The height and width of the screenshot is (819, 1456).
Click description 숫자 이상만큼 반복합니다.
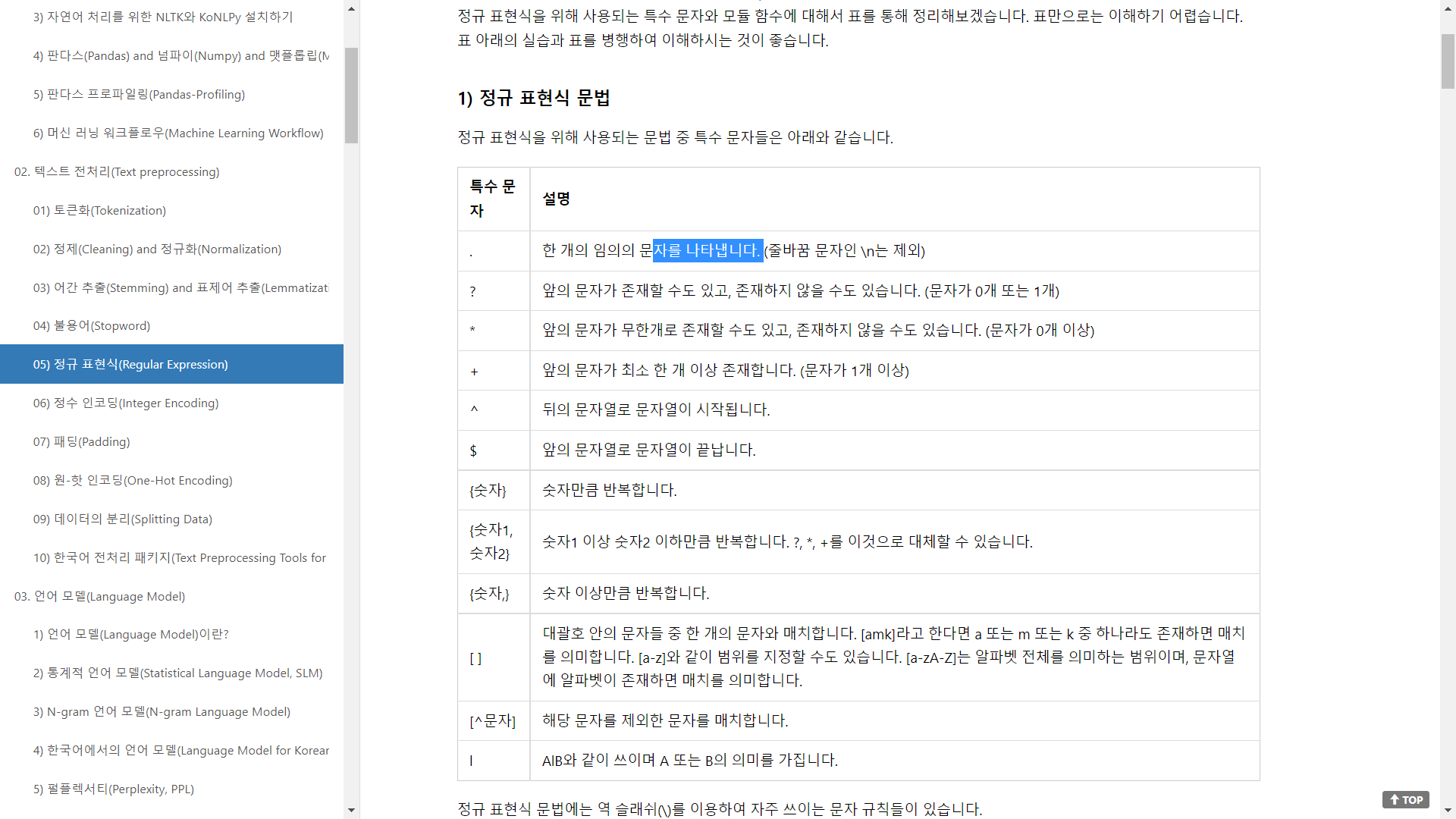click(x=626, y=593)
